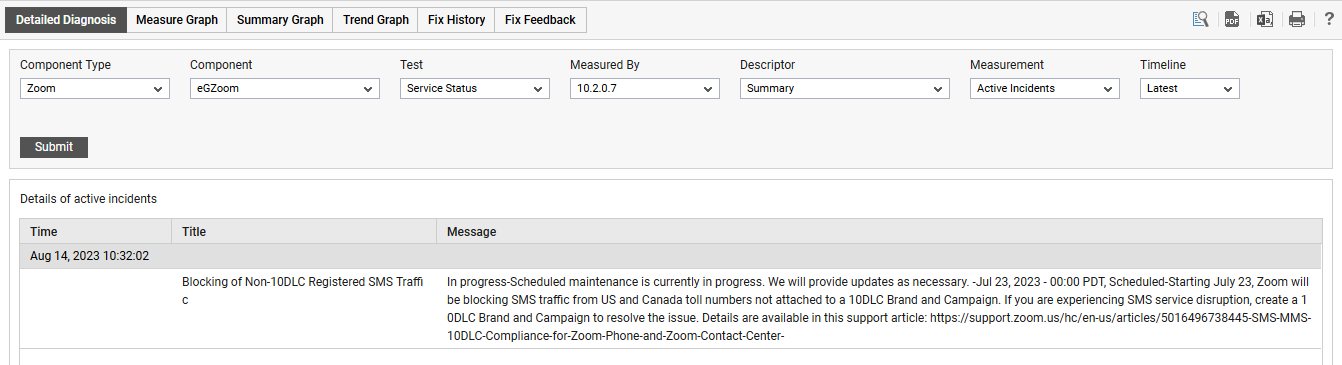Open the Descriptor dropdown showing Summary
Viewport: 1342px width, 365px height.
click(x=845, y=88)
